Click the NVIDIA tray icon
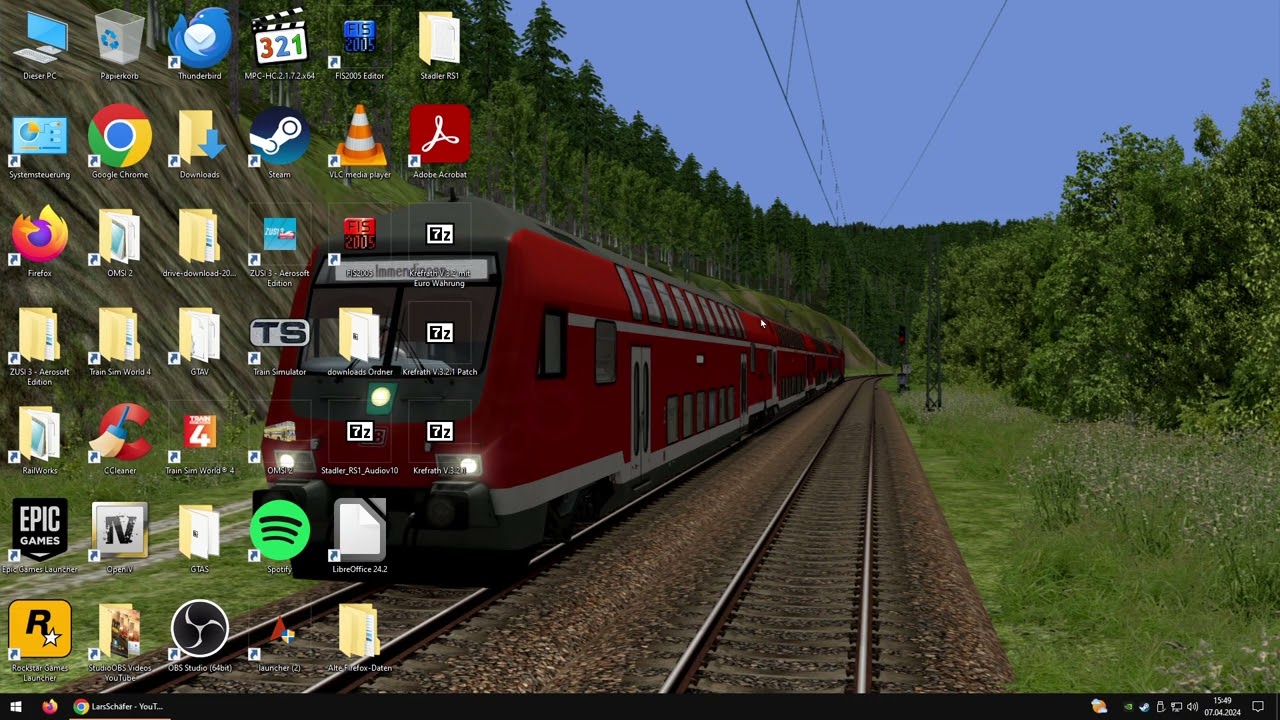 (x=1129, y=707)
